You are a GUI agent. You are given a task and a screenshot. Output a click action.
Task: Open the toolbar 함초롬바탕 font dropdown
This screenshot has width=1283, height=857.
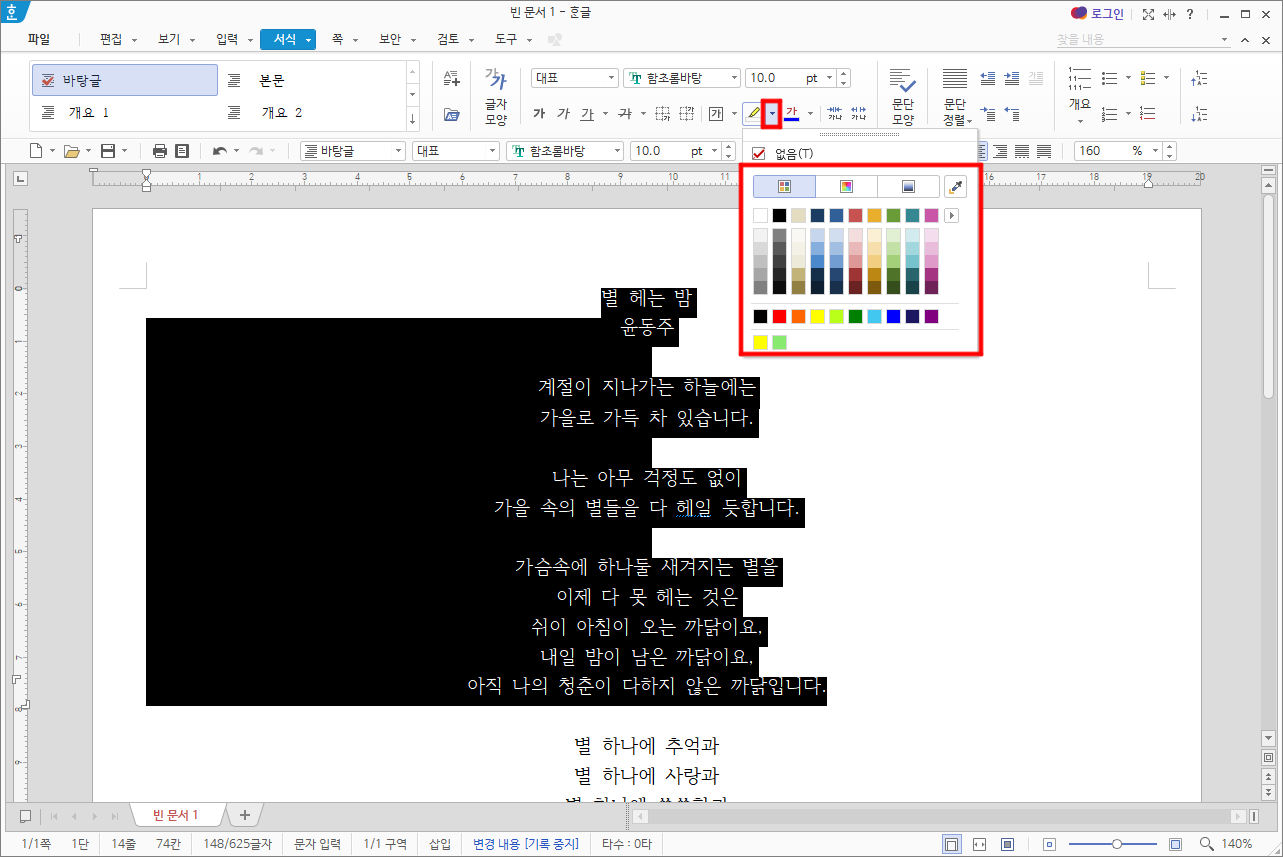[565, 151]
